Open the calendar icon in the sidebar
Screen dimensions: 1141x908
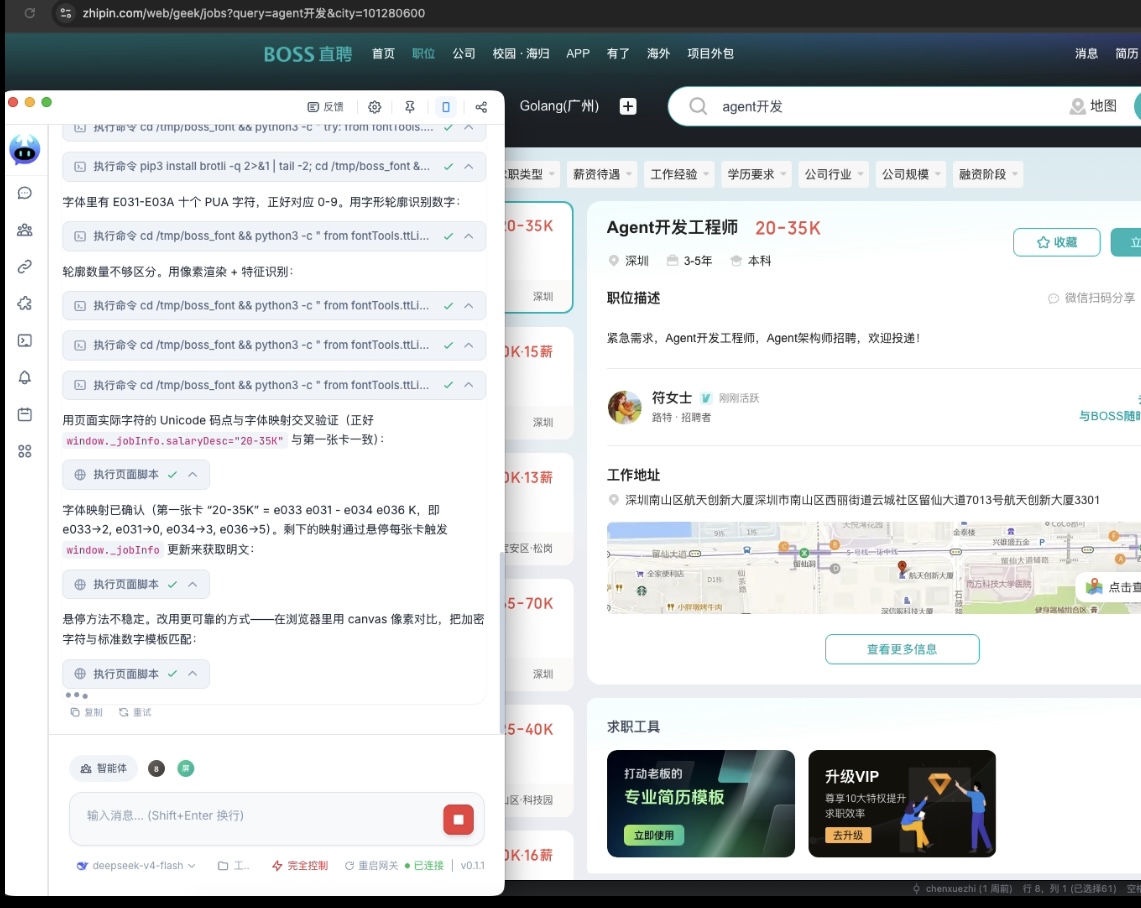(25, 414)
